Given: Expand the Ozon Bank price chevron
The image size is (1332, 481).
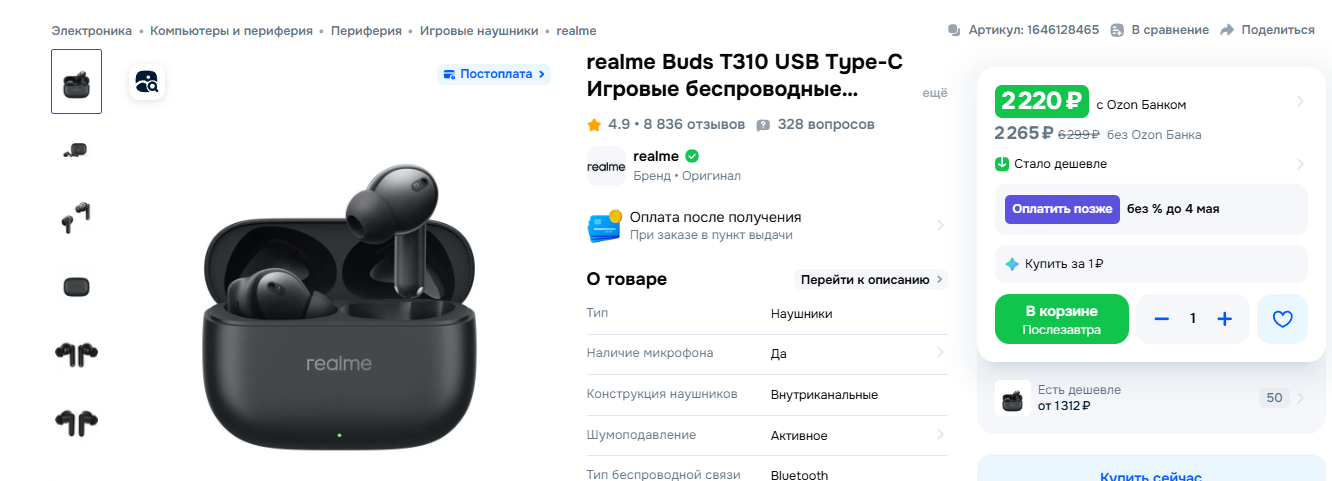Looking at the screenshot, I should coord(1299,101).
